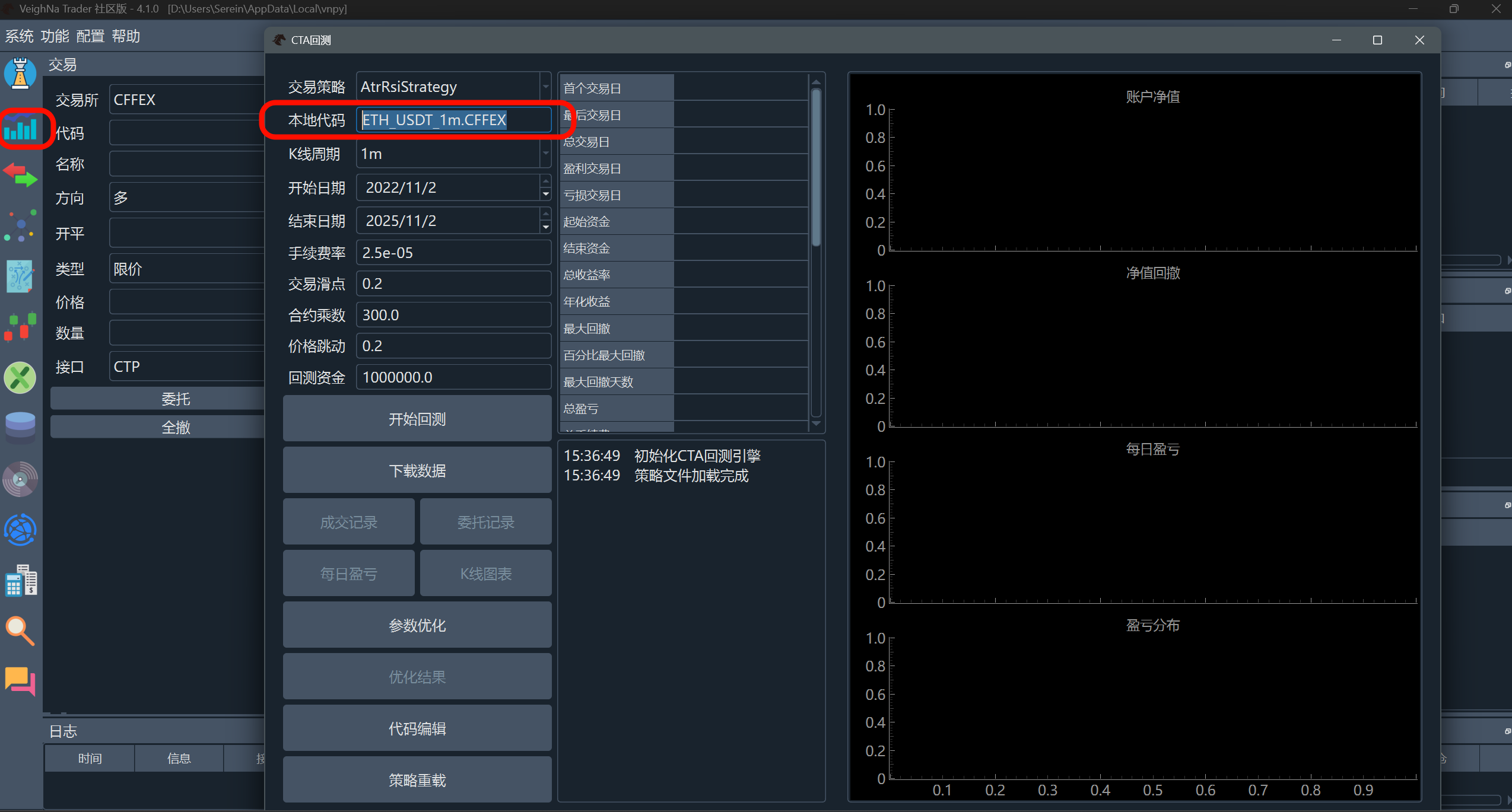Open the candlestick chart icon in sidebar

coord(20,327)
